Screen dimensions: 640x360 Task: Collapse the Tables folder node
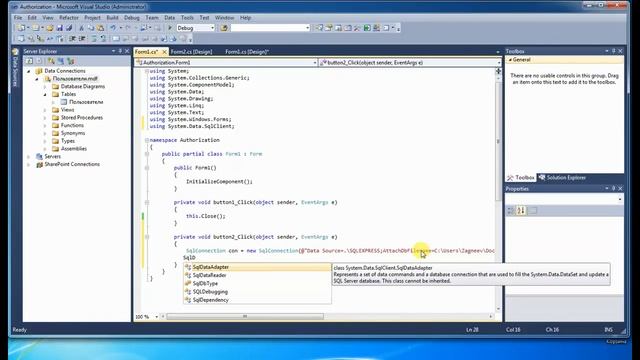coord(45,94)
